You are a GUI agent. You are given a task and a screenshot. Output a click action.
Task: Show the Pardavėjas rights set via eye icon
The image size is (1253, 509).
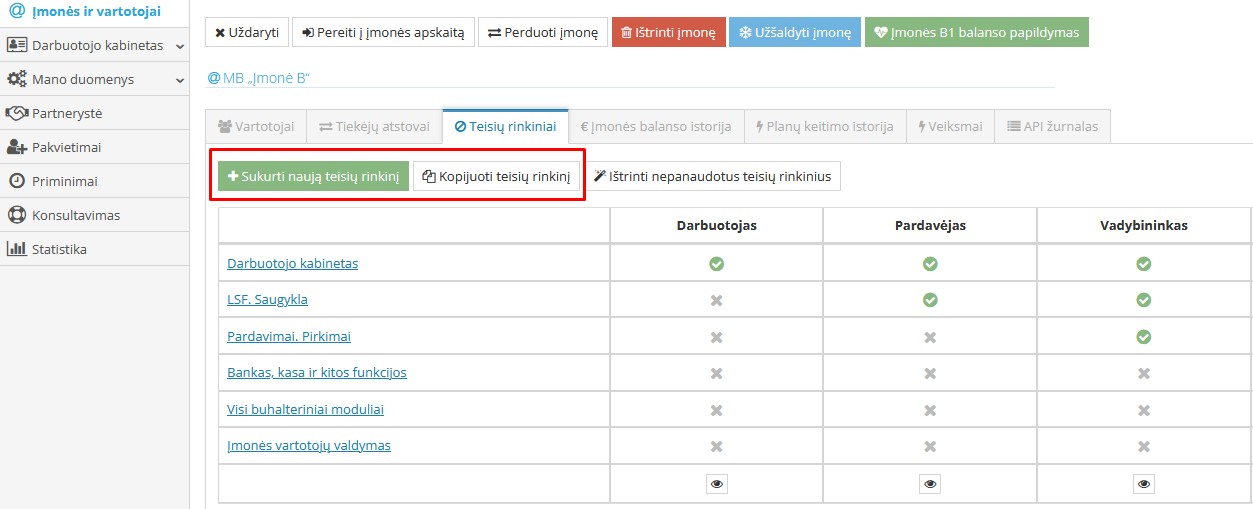930,484
